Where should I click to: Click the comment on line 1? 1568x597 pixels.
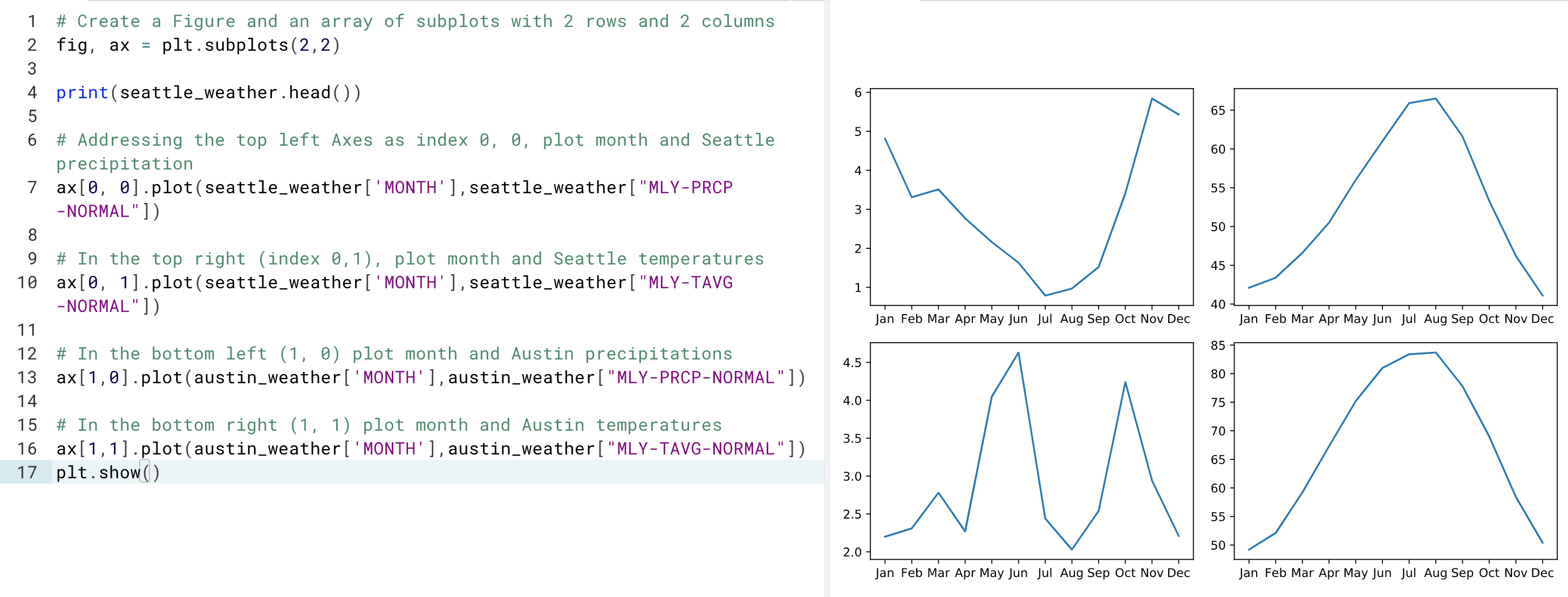[415, 22]
